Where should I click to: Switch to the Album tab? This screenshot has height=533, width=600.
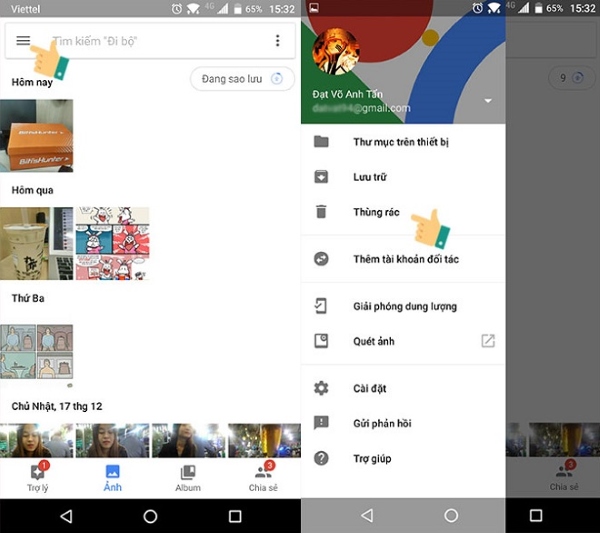(x=188, y=478)
